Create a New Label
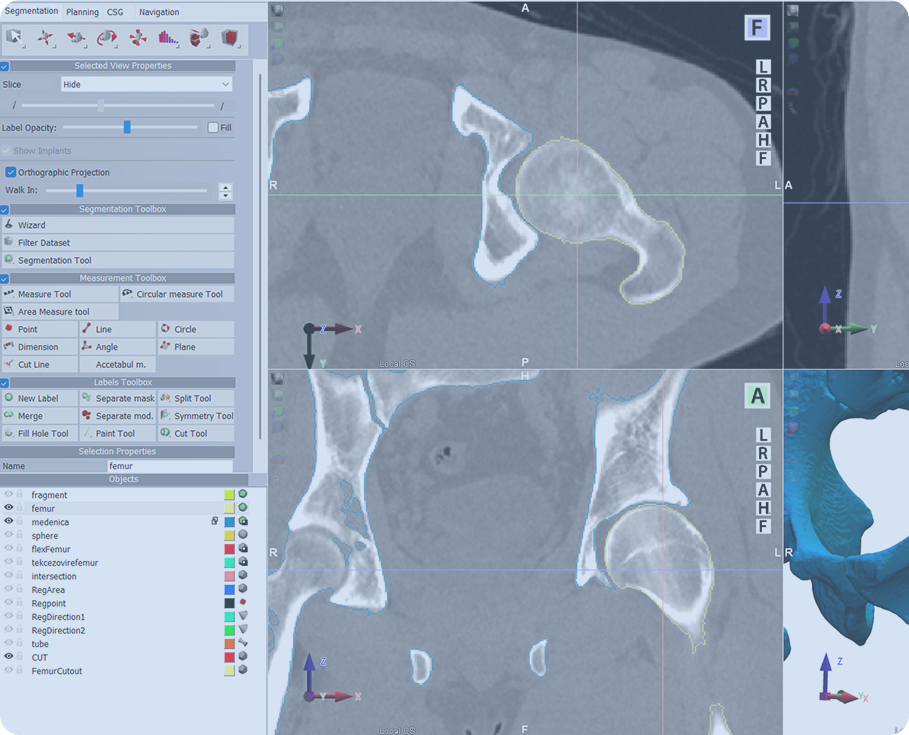Viewport: 909px width, 735px height. pyautogui.click(x=40, y=398)
